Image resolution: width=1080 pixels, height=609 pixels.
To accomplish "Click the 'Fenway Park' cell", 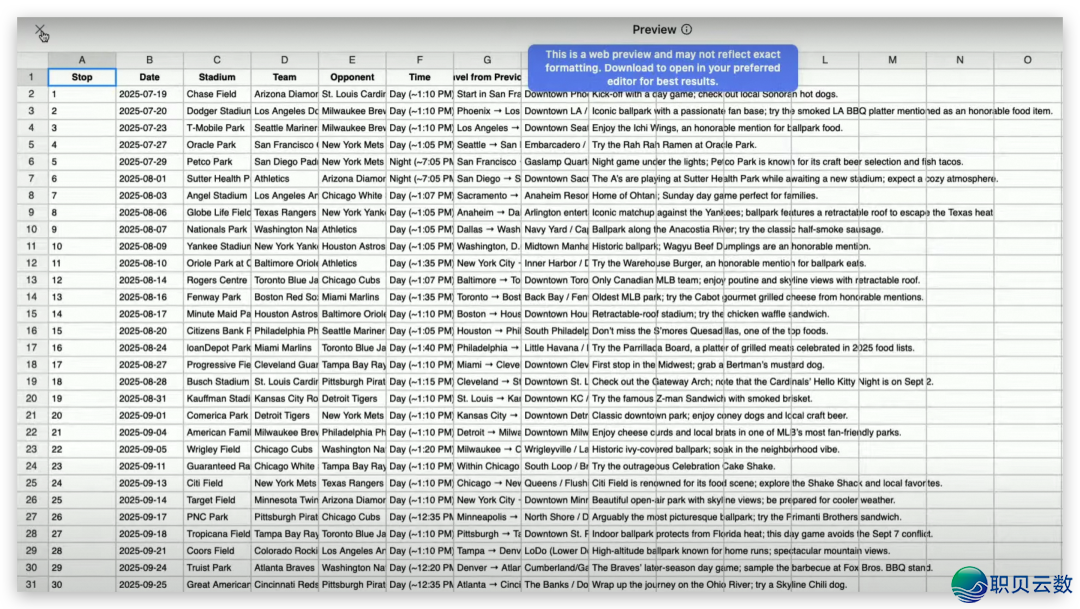I will click(x=217, y=297).
